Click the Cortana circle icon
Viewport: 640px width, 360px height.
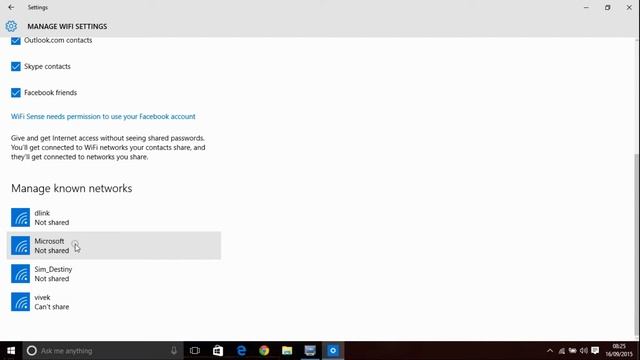[32, 351]
